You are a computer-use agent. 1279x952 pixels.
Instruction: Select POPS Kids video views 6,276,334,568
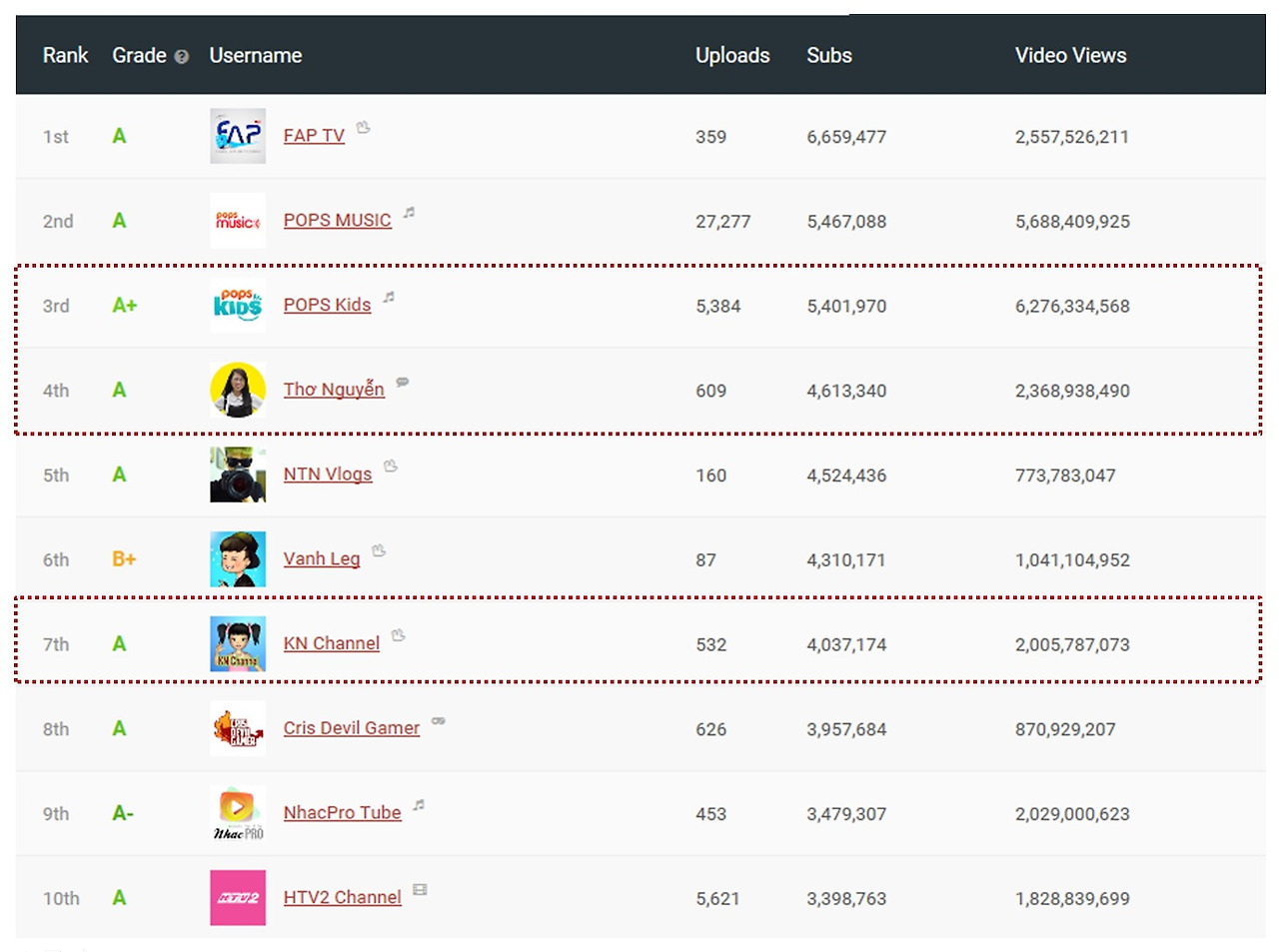[x=1072, y=307]
